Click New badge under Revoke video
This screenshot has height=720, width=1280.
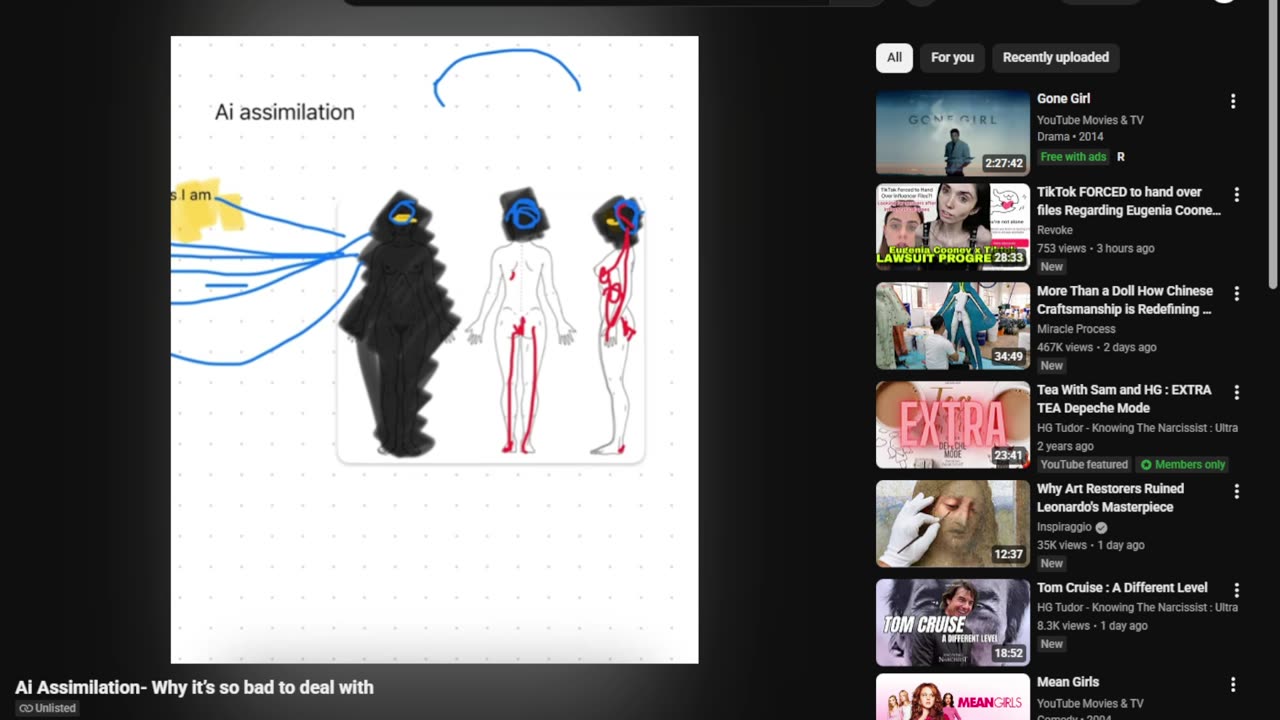[1052, 267]
